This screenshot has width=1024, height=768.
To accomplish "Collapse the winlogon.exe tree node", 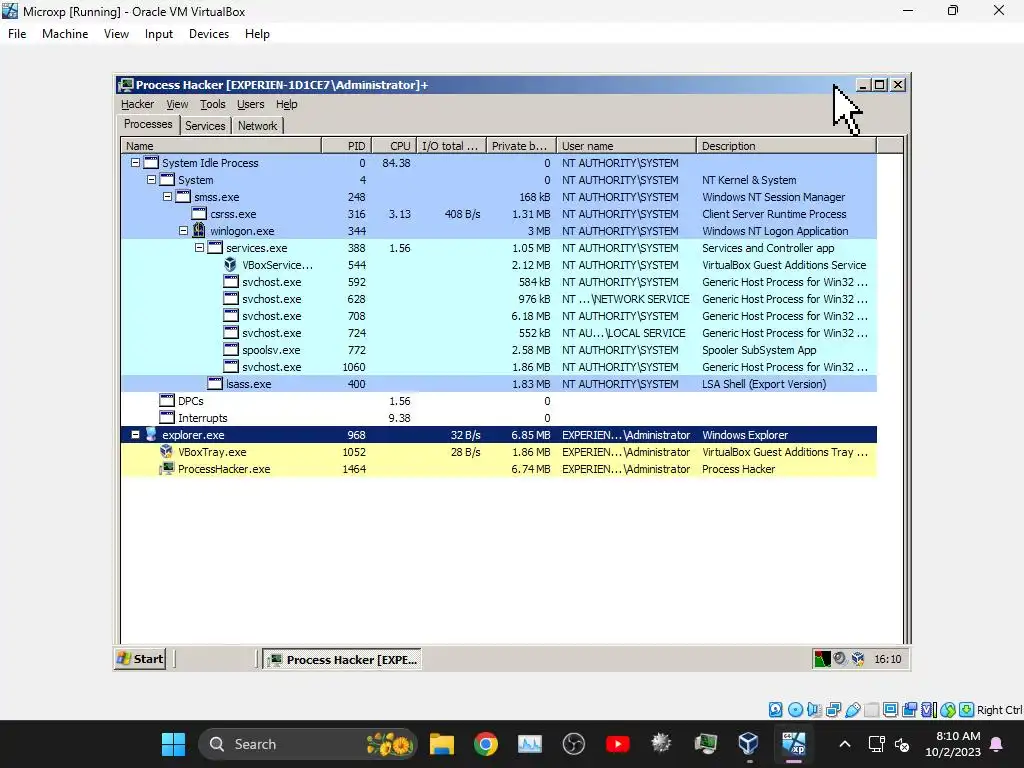I will (184, 231).
